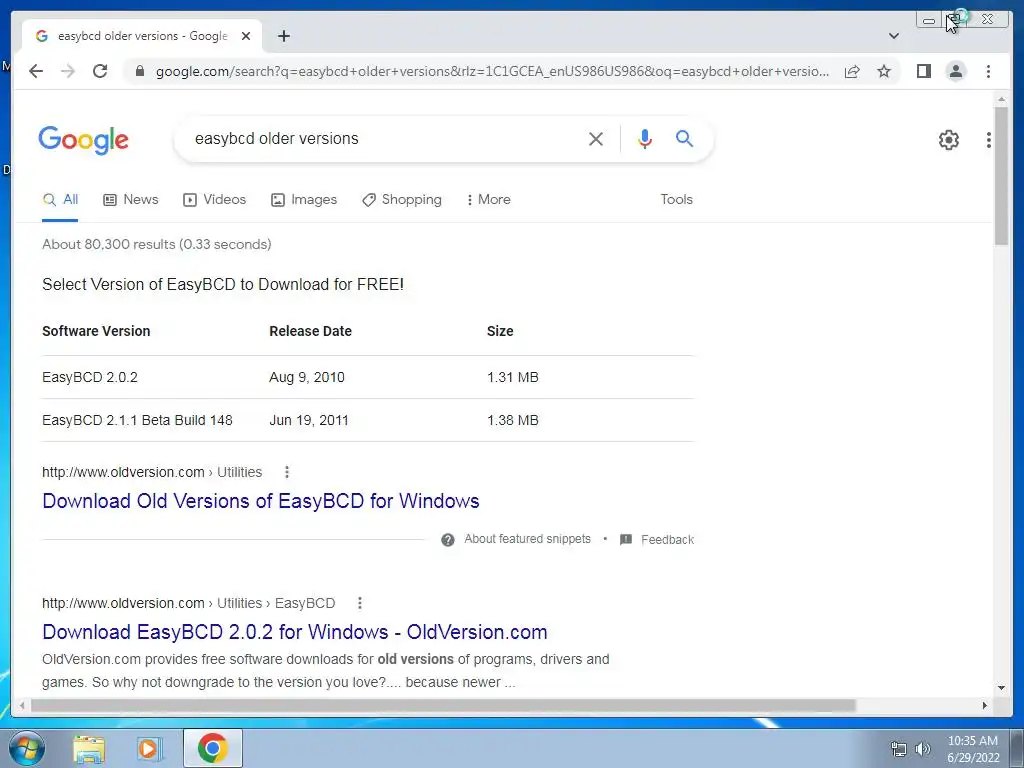Click the vertical scrollbar thumb
Viewport: 1024px width, 768px height.
1001,176
